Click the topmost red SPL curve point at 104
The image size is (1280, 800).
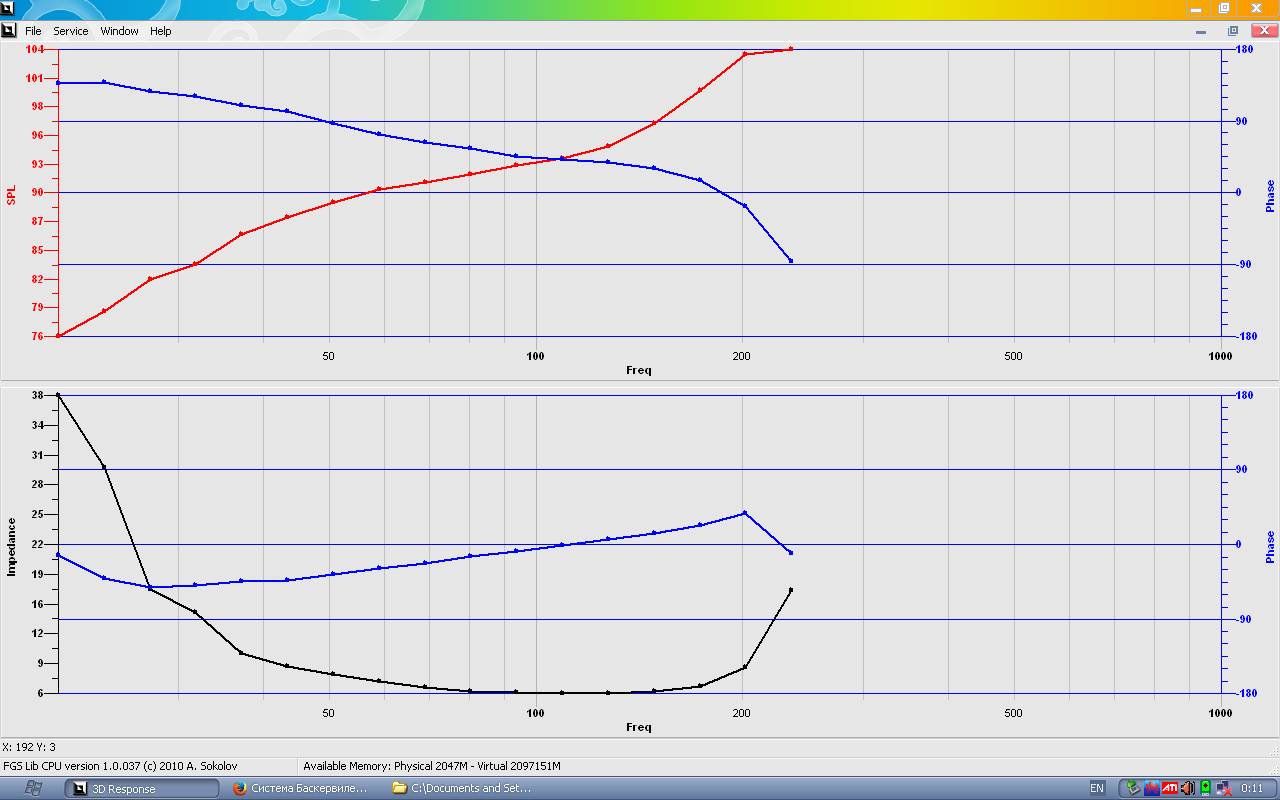pyautogui.click(x=791, y=48)
